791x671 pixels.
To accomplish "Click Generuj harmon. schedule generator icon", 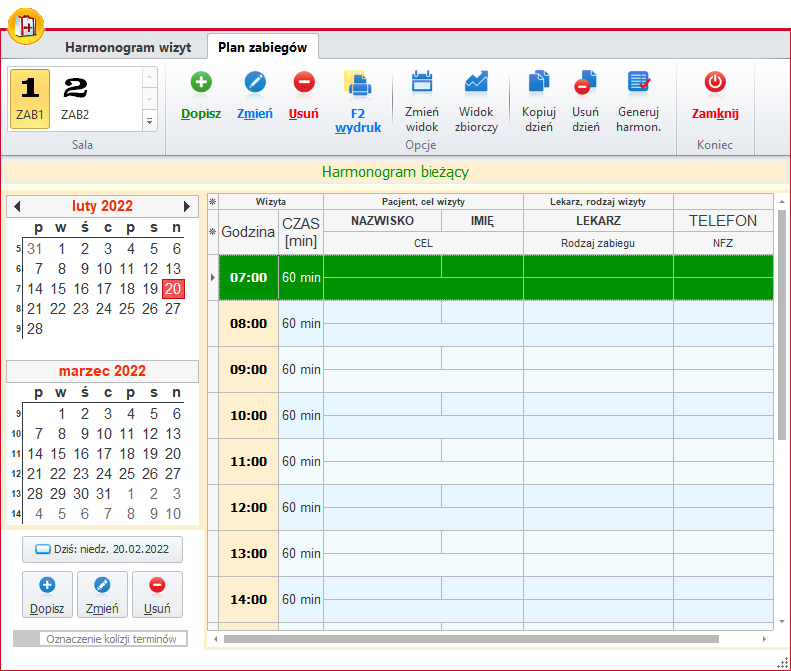I will click(x=639, y=83).
